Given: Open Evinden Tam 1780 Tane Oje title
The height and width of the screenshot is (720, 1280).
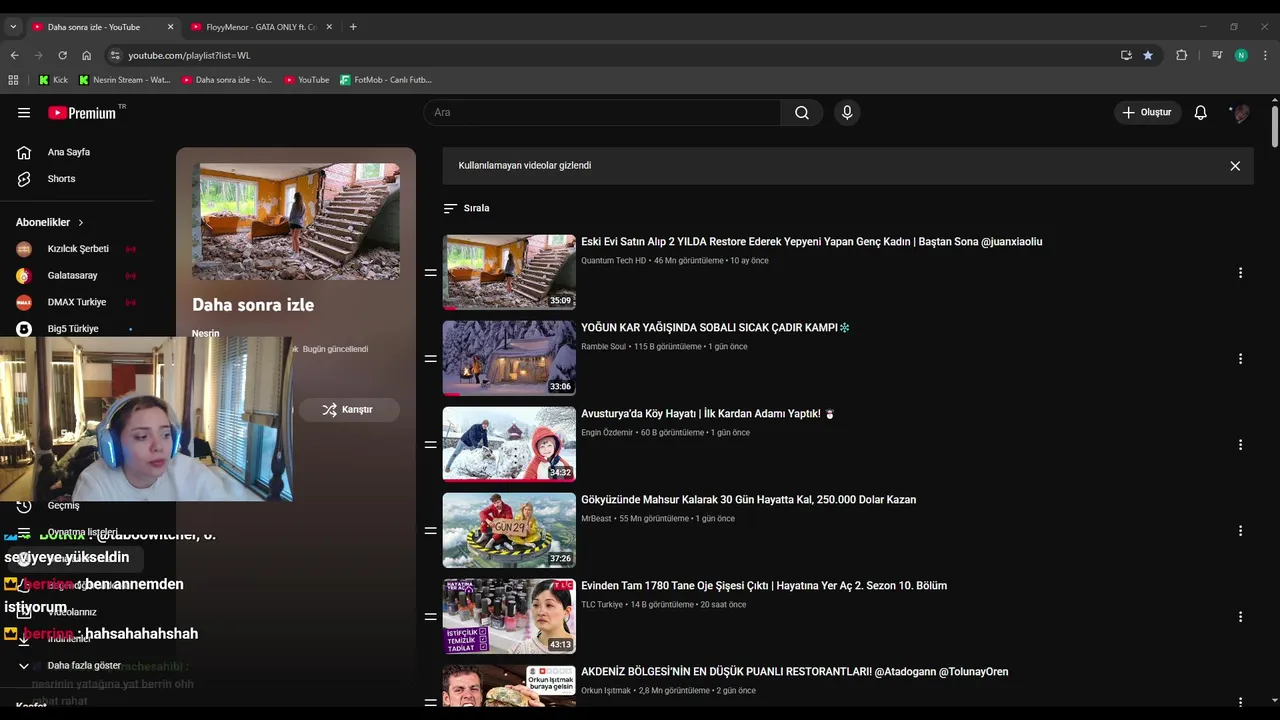Looking at the screenshot, I should [764, 586].
